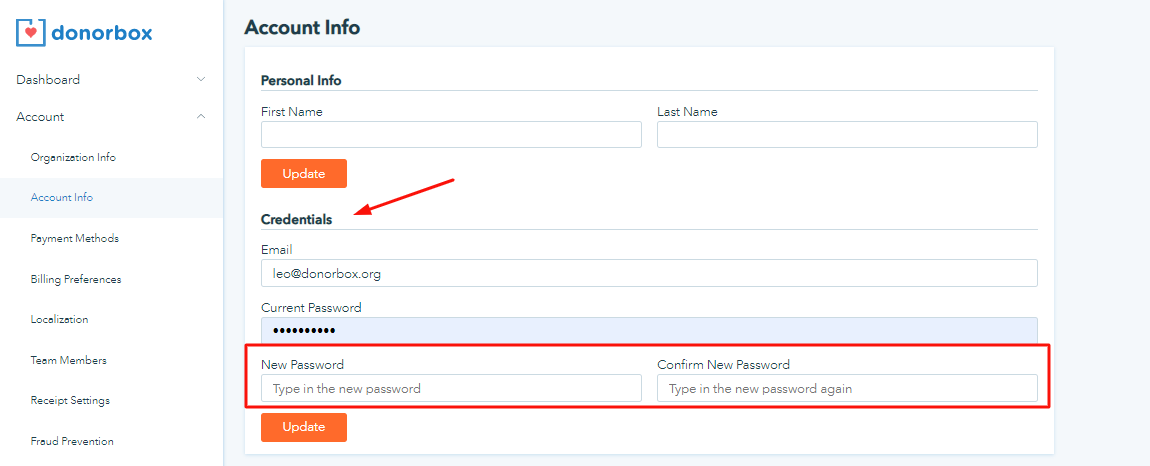Click the First Name input field
Viewport: 1150px width, 466px height.
tap(451, 135)
